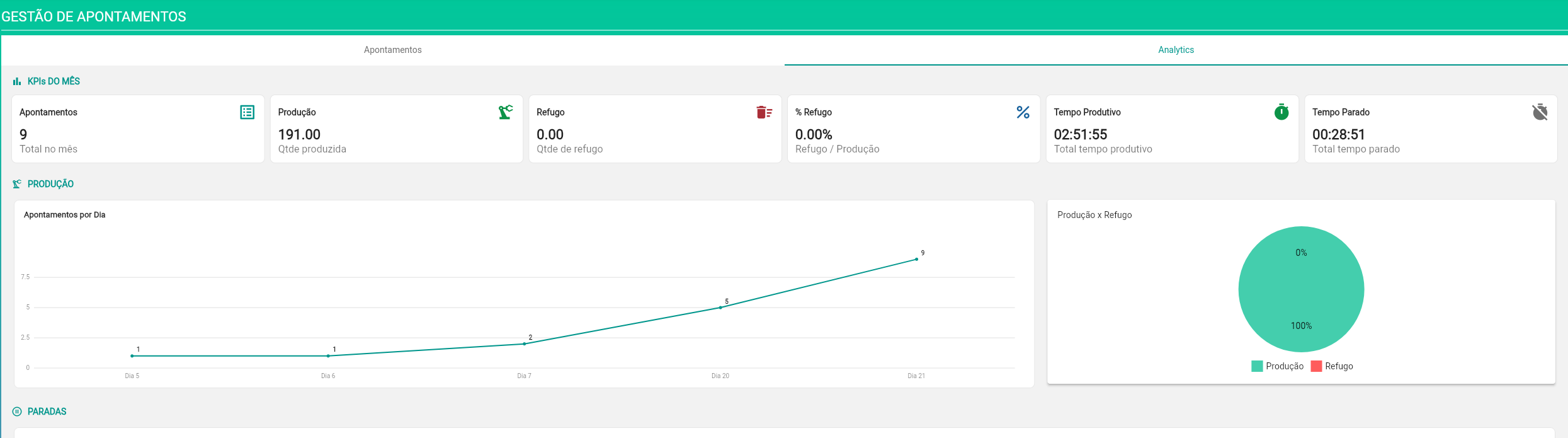Click the Dia 21 data point on line chart
1568x438 pixels.
point(916,259)
